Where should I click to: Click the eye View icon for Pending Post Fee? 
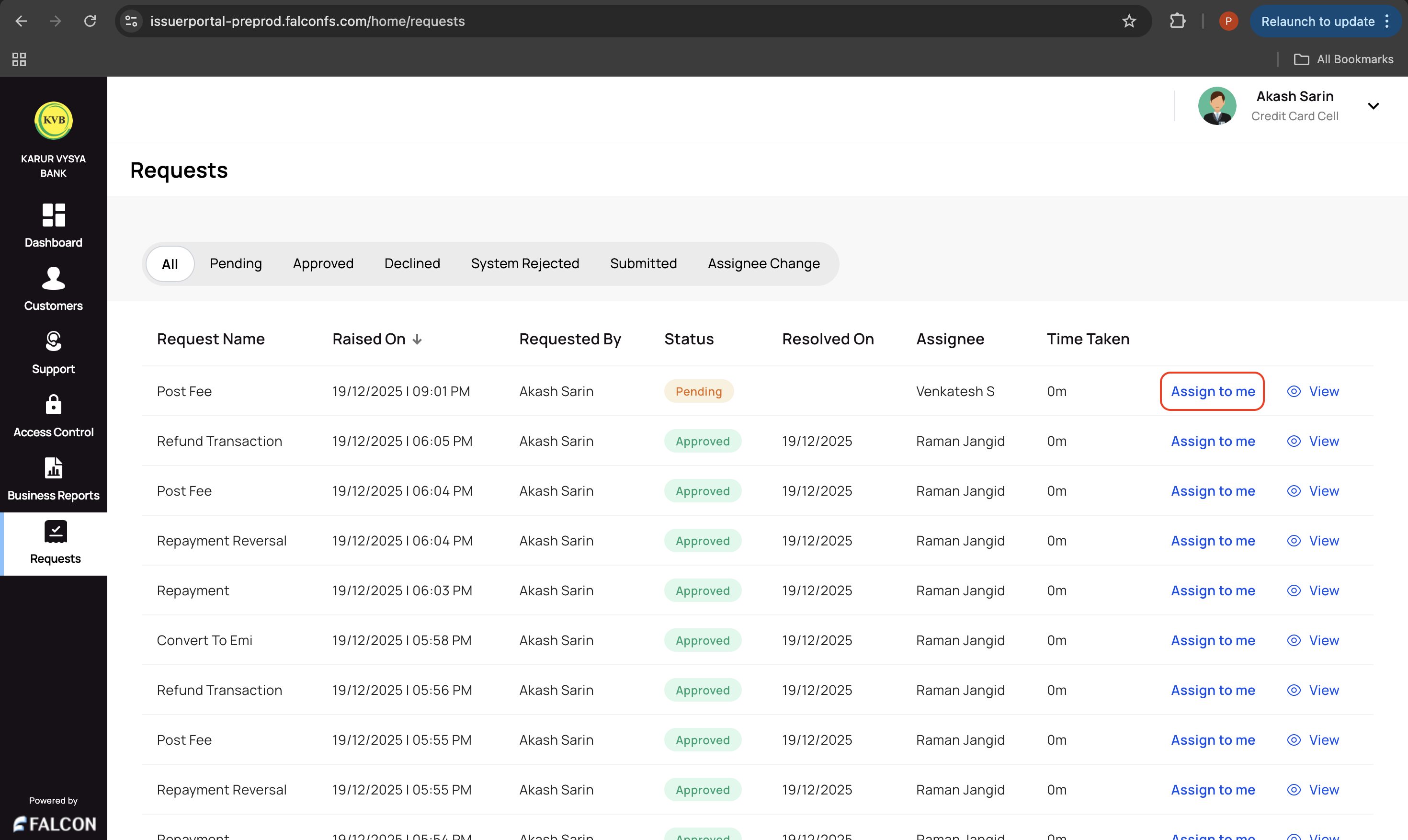(1294, 392)
